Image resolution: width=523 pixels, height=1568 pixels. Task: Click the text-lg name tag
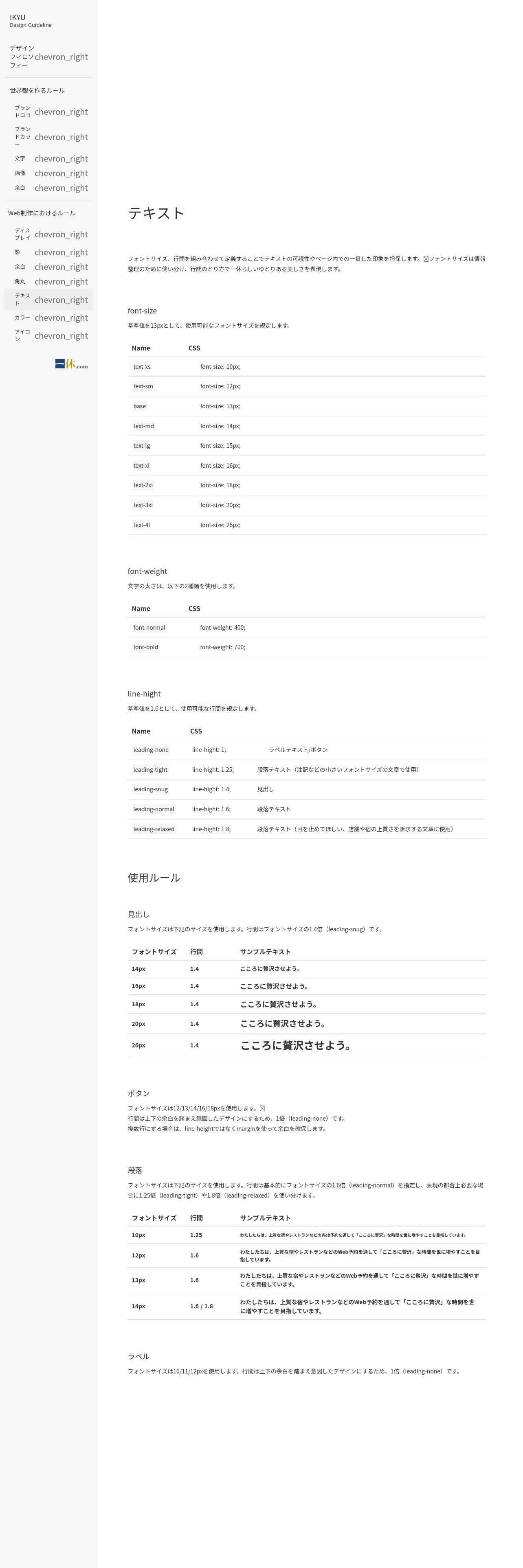pyautogui.click(x=142, y=446)
